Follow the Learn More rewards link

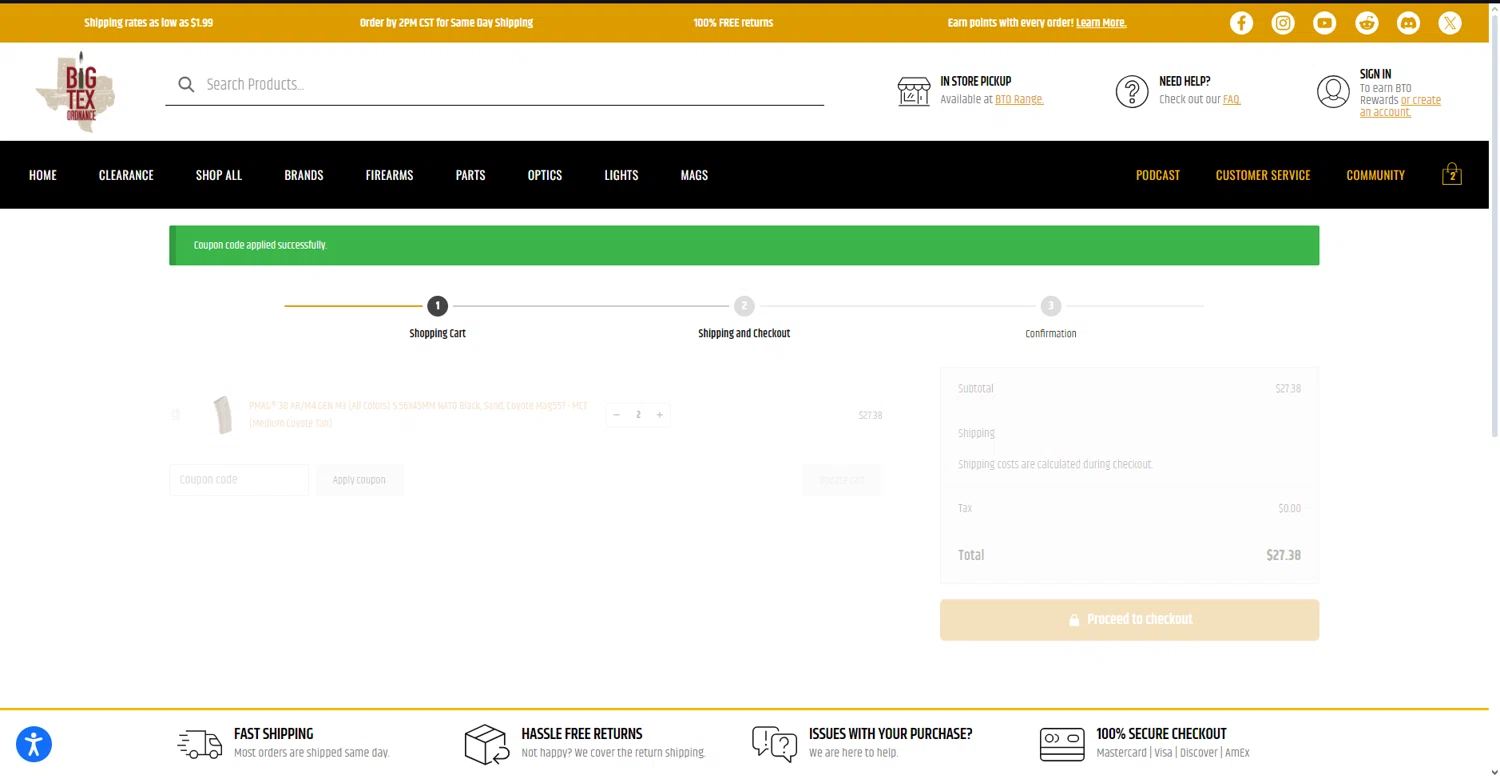pyautogui.click(x=1101, y=23)
